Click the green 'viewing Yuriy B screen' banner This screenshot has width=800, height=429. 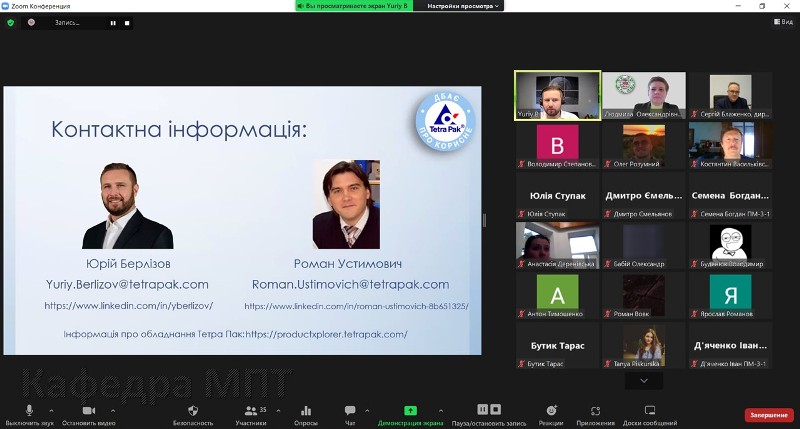[x=354, y=6]
